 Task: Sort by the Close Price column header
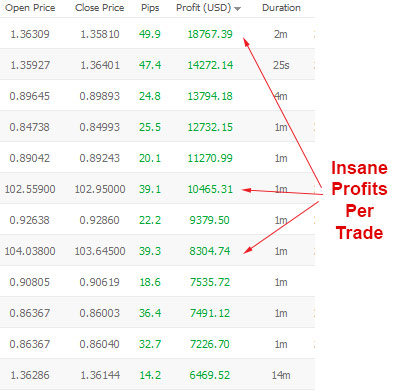click(x=100, y=8)
